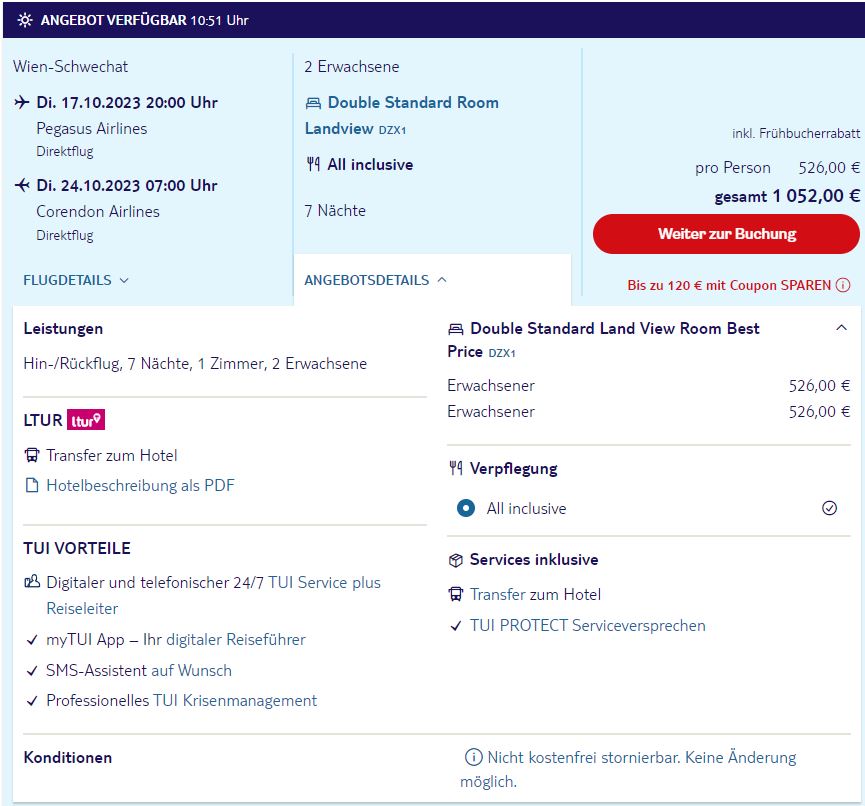865x806 pixels.
Task: Open the TUI Service plus Reiseleiter link
Action: click(x=213, y=595)
